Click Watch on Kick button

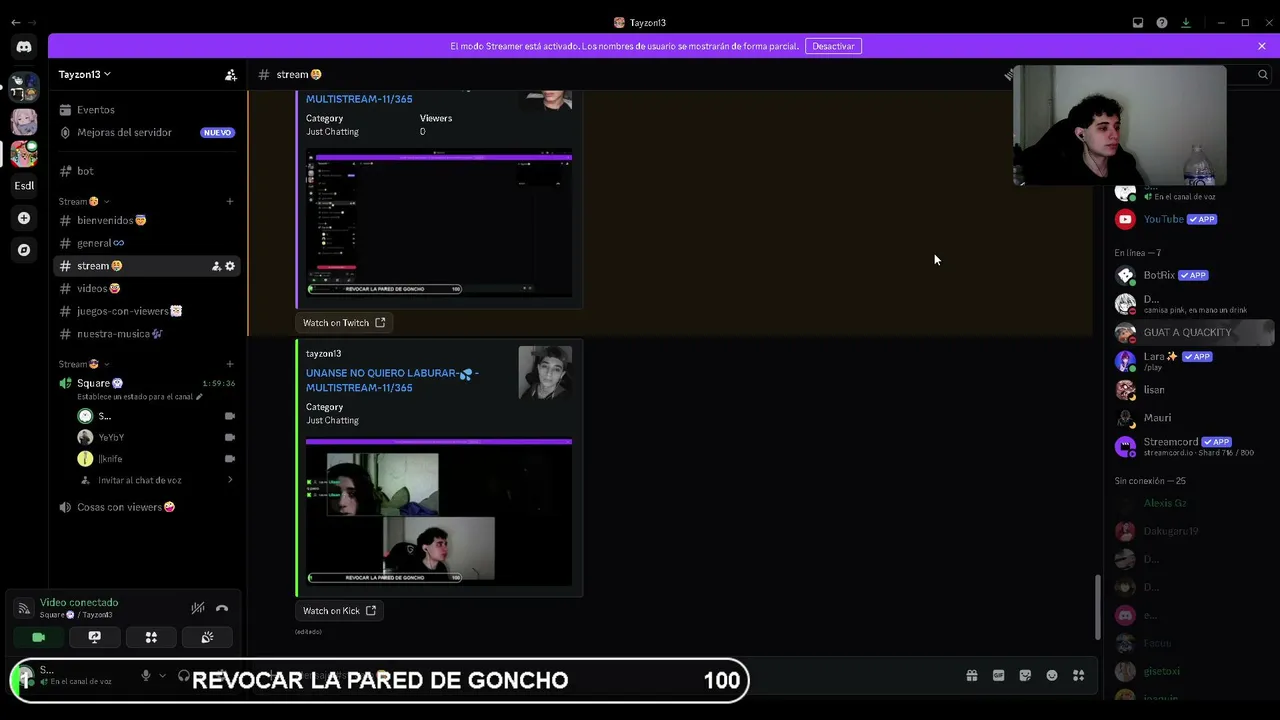point(339,611)
